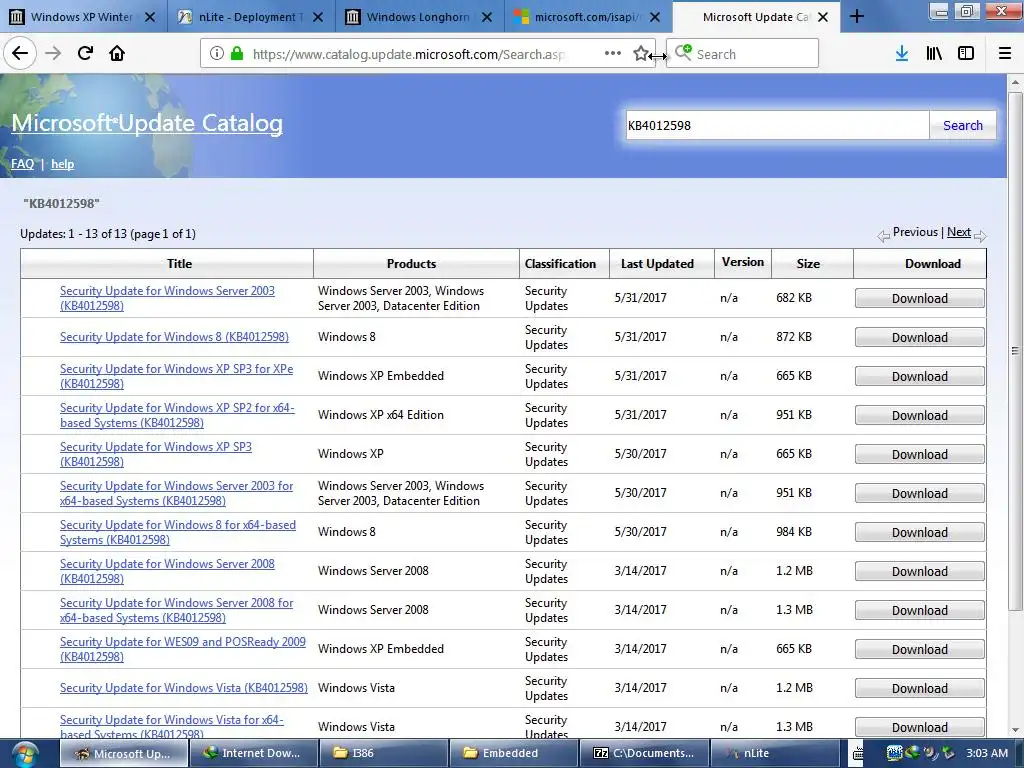
Task: Click the catalog Search button
Action: (963, 125)
